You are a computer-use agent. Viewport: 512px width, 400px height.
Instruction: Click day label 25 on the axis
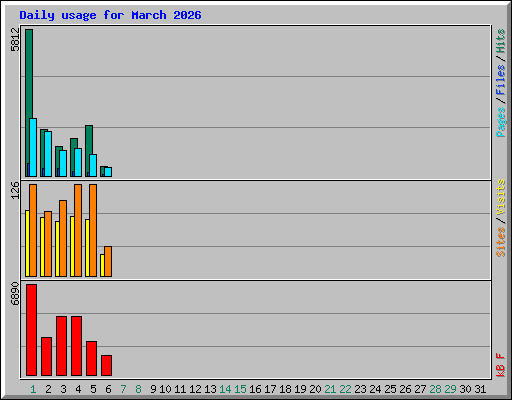390,389
